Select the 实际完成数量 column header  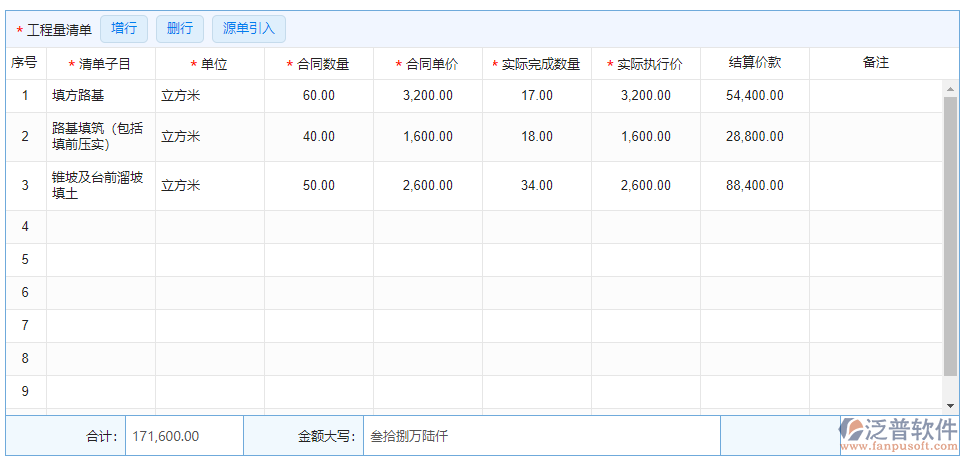coord(536,64)
